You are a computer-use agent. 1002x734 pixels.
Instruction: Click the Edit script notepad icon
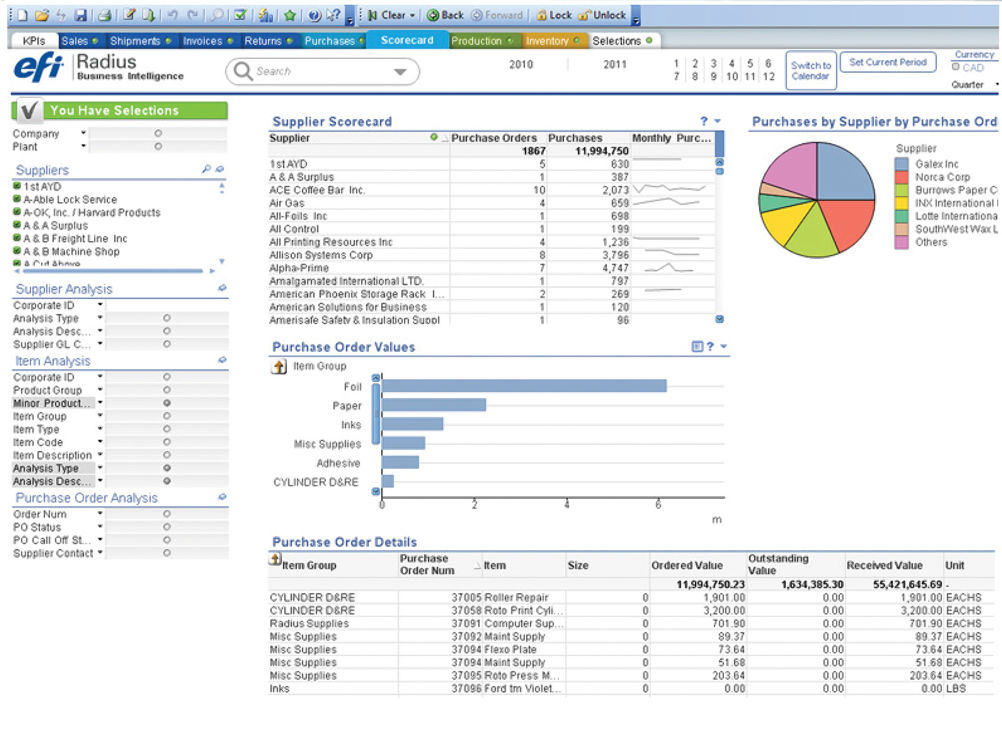[129, 15]
